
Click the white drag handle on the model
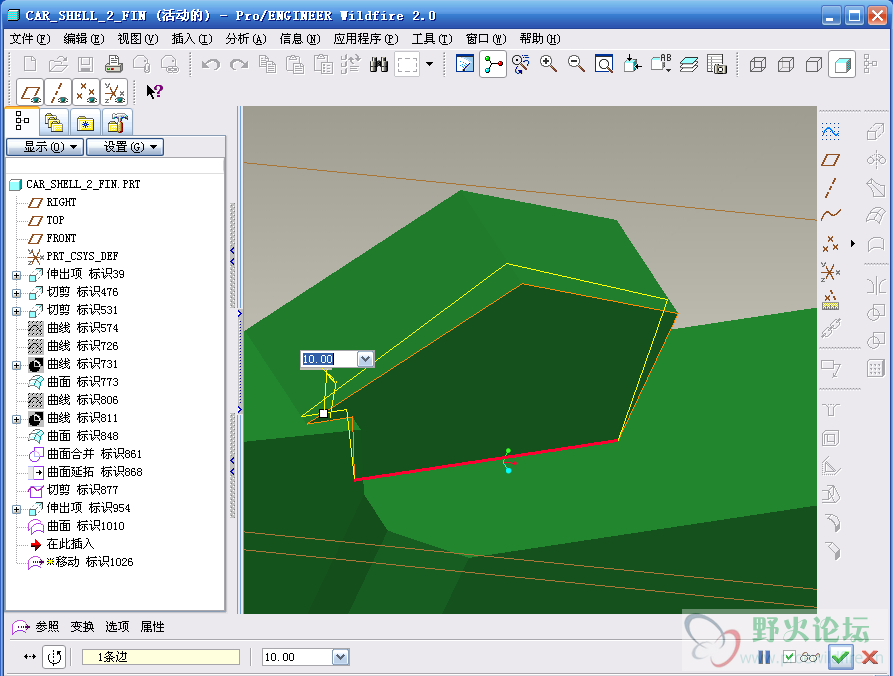[x=323, y=413]
